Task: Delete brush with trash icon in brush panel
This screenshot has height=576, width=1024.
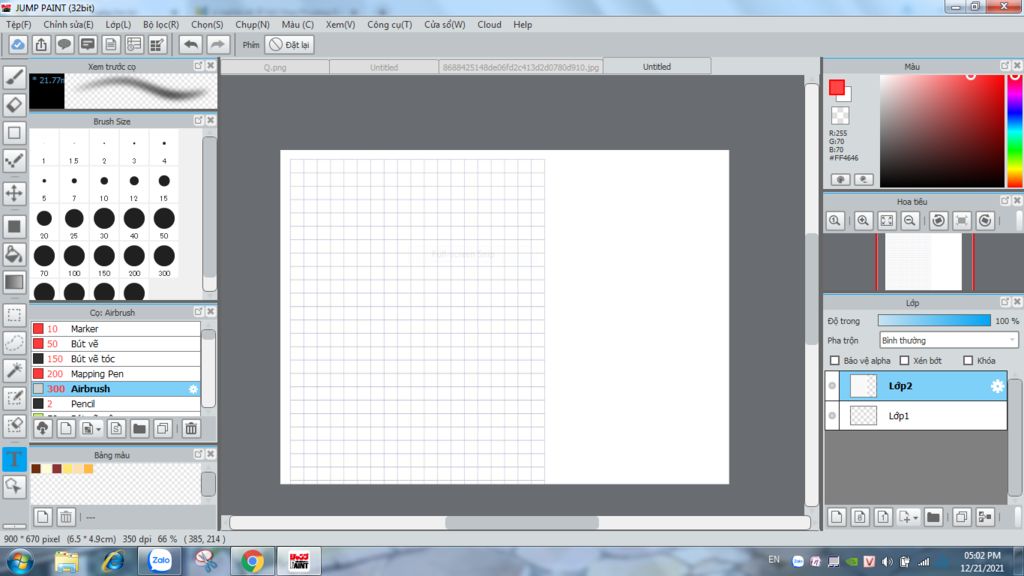Action: click(191, 428)
